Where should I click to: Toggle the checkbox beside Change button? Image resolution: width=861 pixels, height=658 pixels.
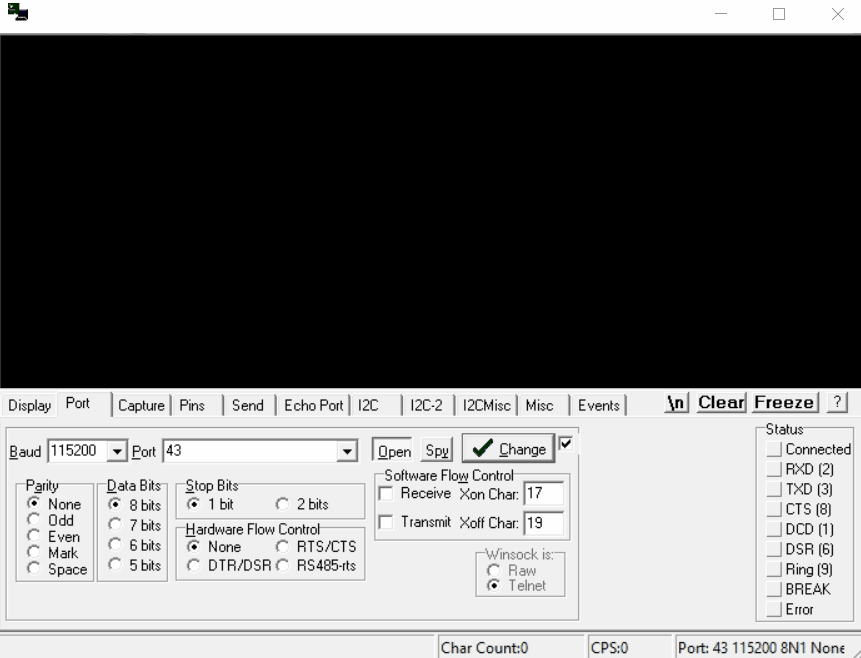566,442
